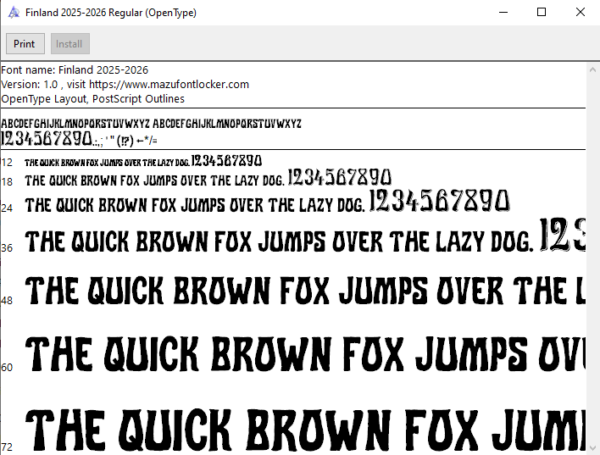Click the size 36 sample label
The width and height of the screenshot is (600, 455).
point(7,248)
